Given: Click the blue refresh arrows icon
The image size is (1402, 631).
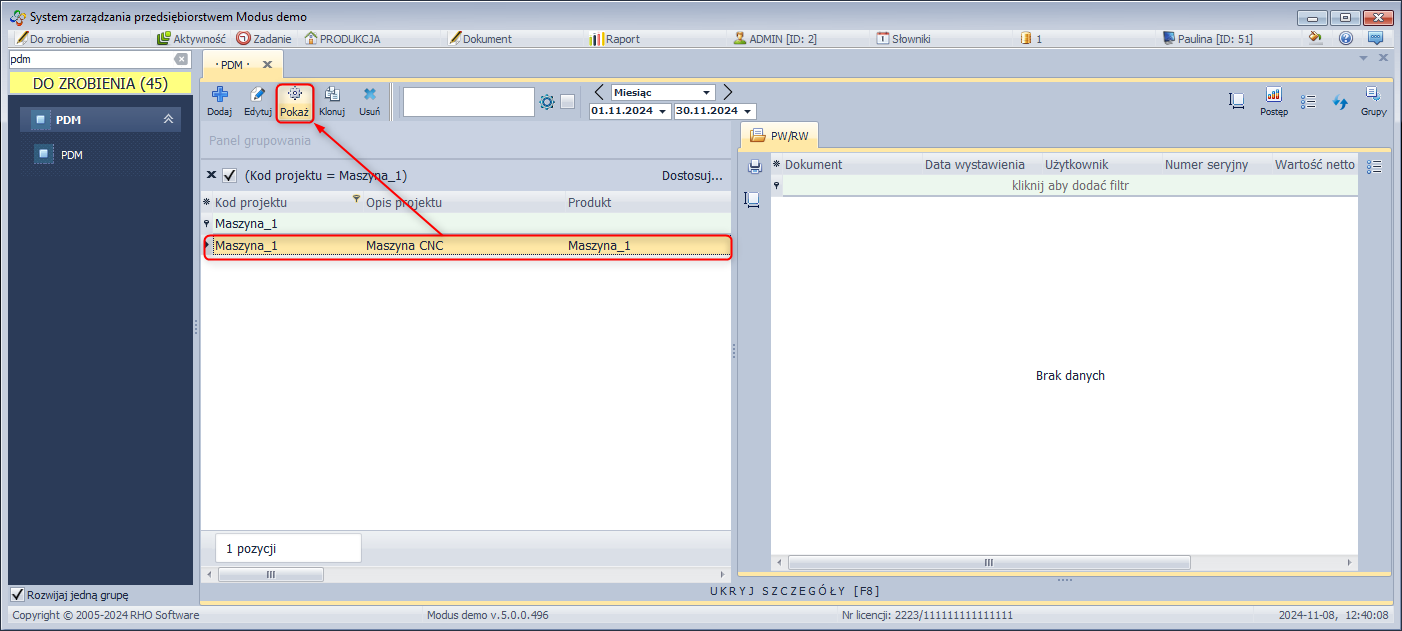Looking at the screenshot, I should tap(1341, 102).
